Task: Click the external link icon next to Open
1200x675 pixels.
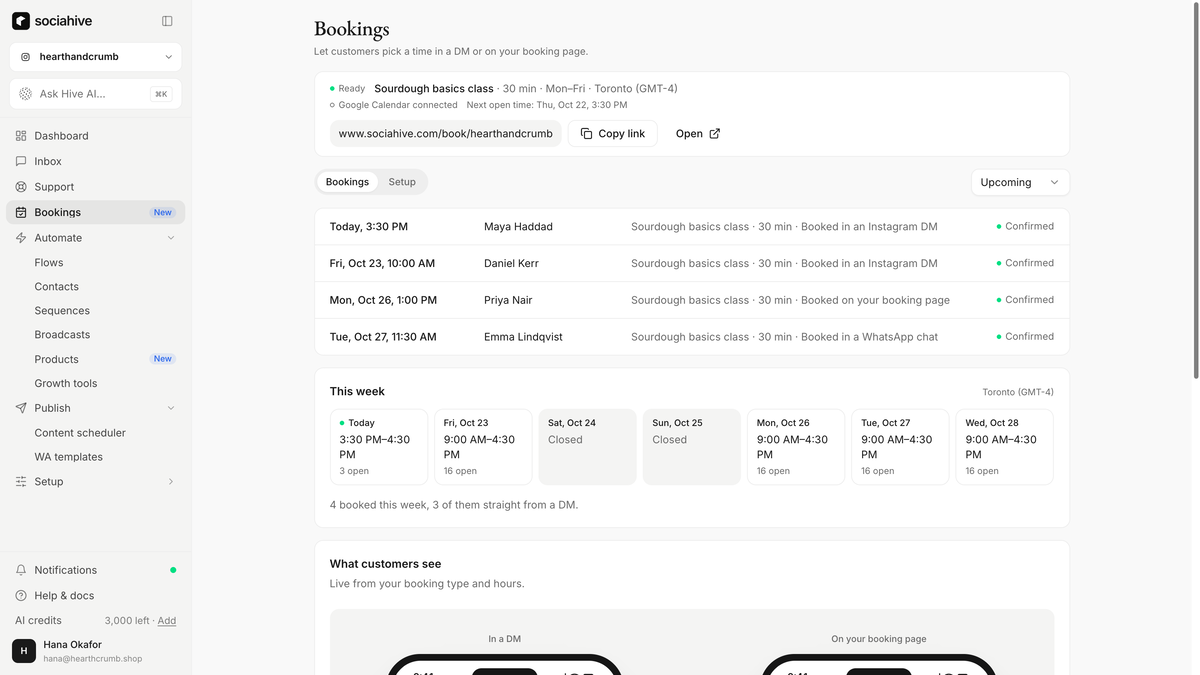Action: click(714, 134)
